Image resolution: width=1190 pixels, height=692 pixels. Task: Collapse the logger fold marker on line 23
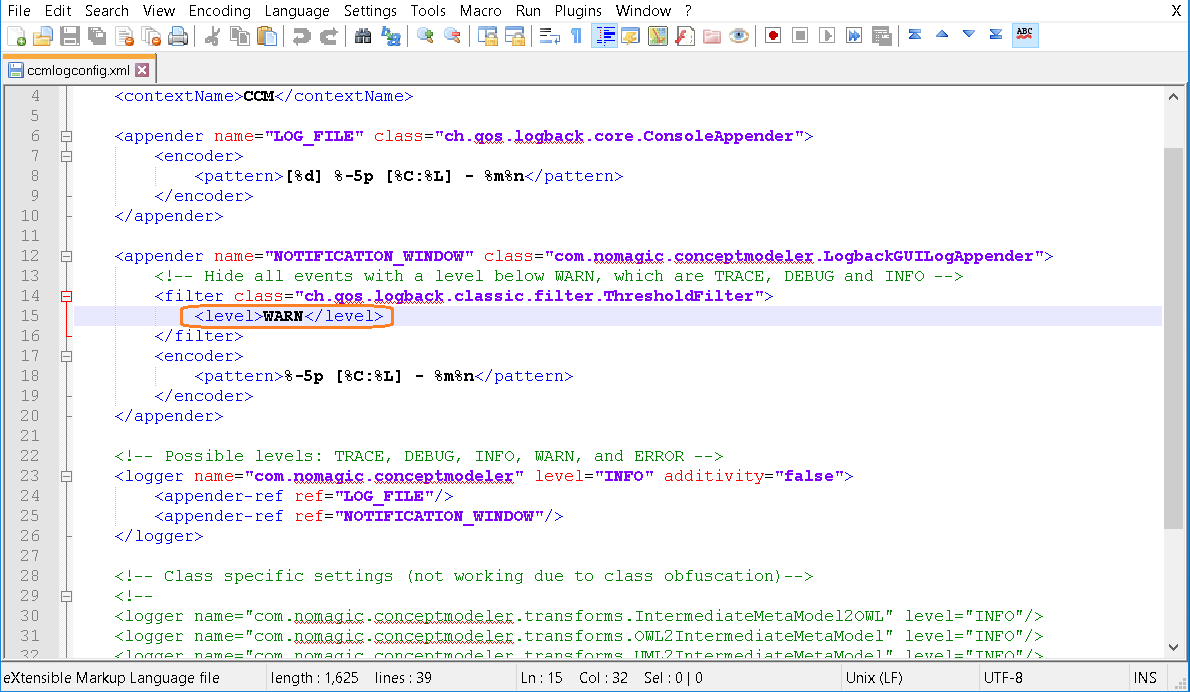point(67,476)
